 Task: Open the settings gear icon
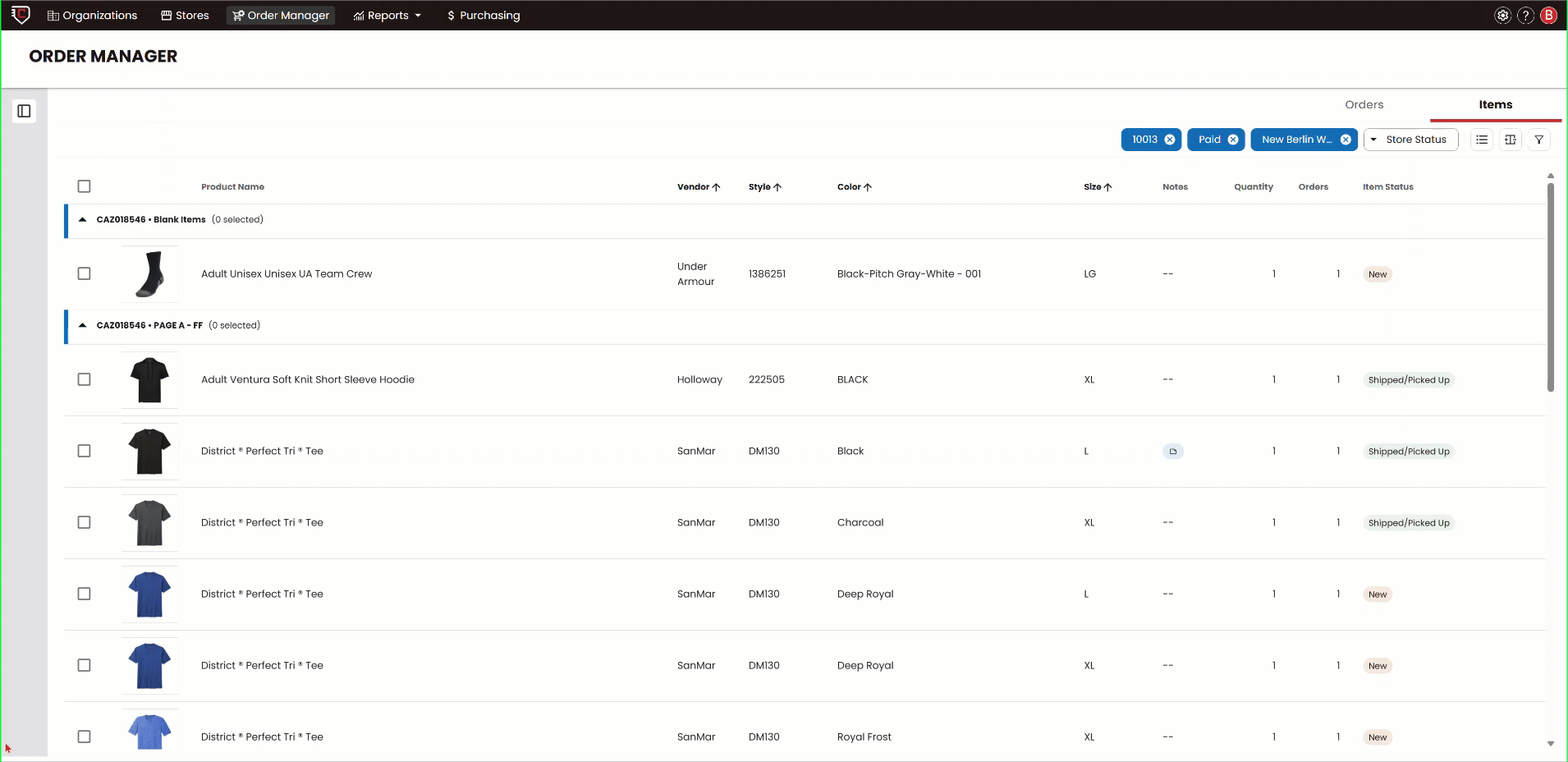click(1502, 16)
